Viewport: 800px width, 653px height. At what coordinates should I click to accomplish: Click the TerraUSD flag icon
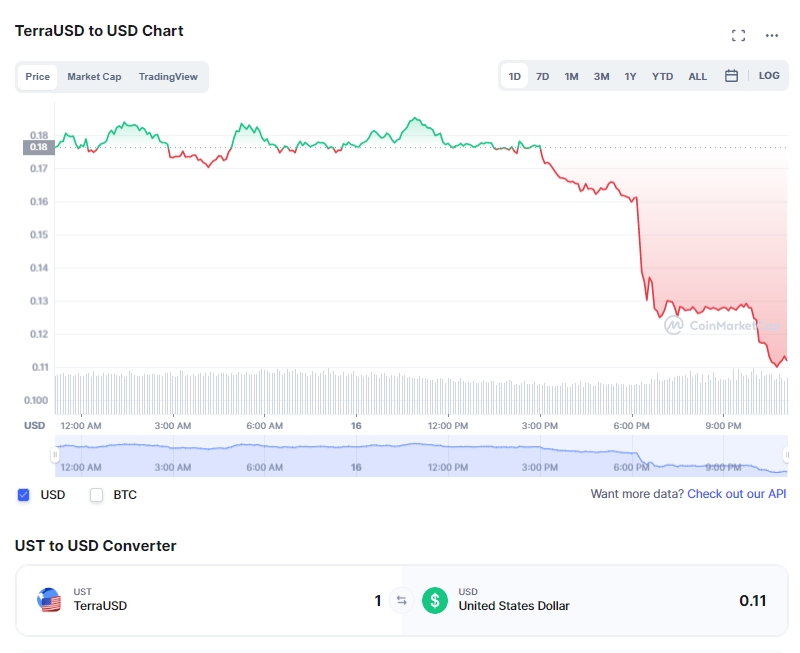(x=49, y=600)
